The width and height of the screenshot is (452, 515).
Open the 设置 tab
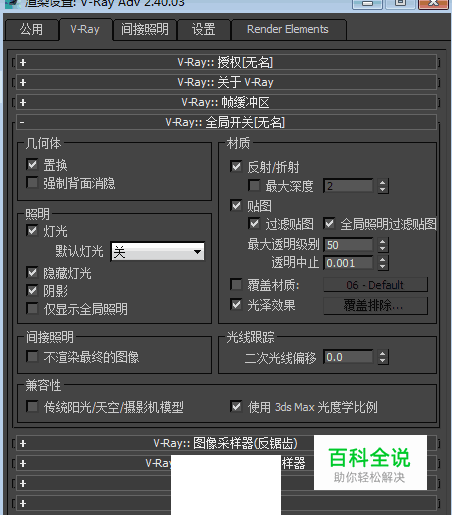pos(203,30)
